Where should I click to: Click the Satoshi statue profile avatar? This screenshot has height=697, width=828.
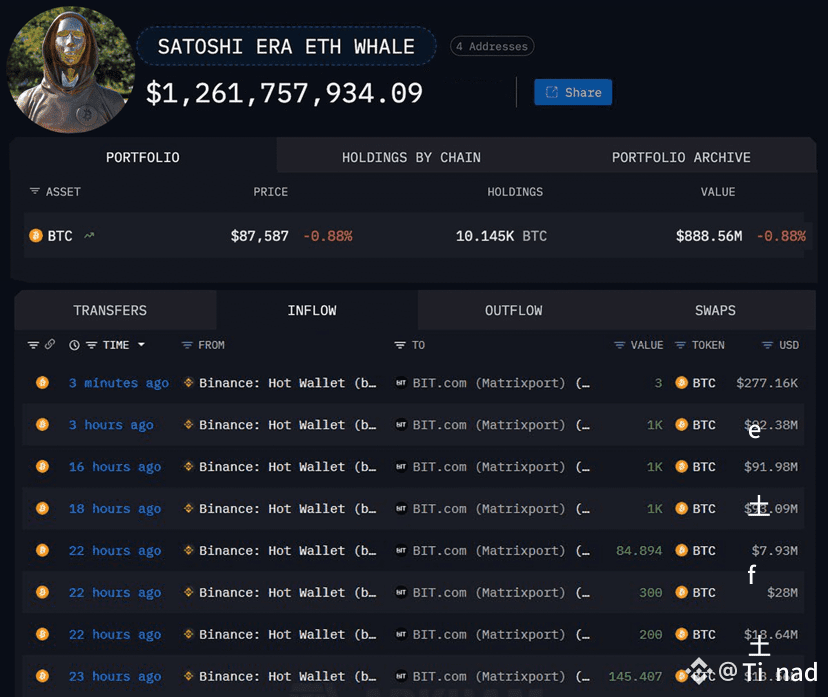click(71, 70)
